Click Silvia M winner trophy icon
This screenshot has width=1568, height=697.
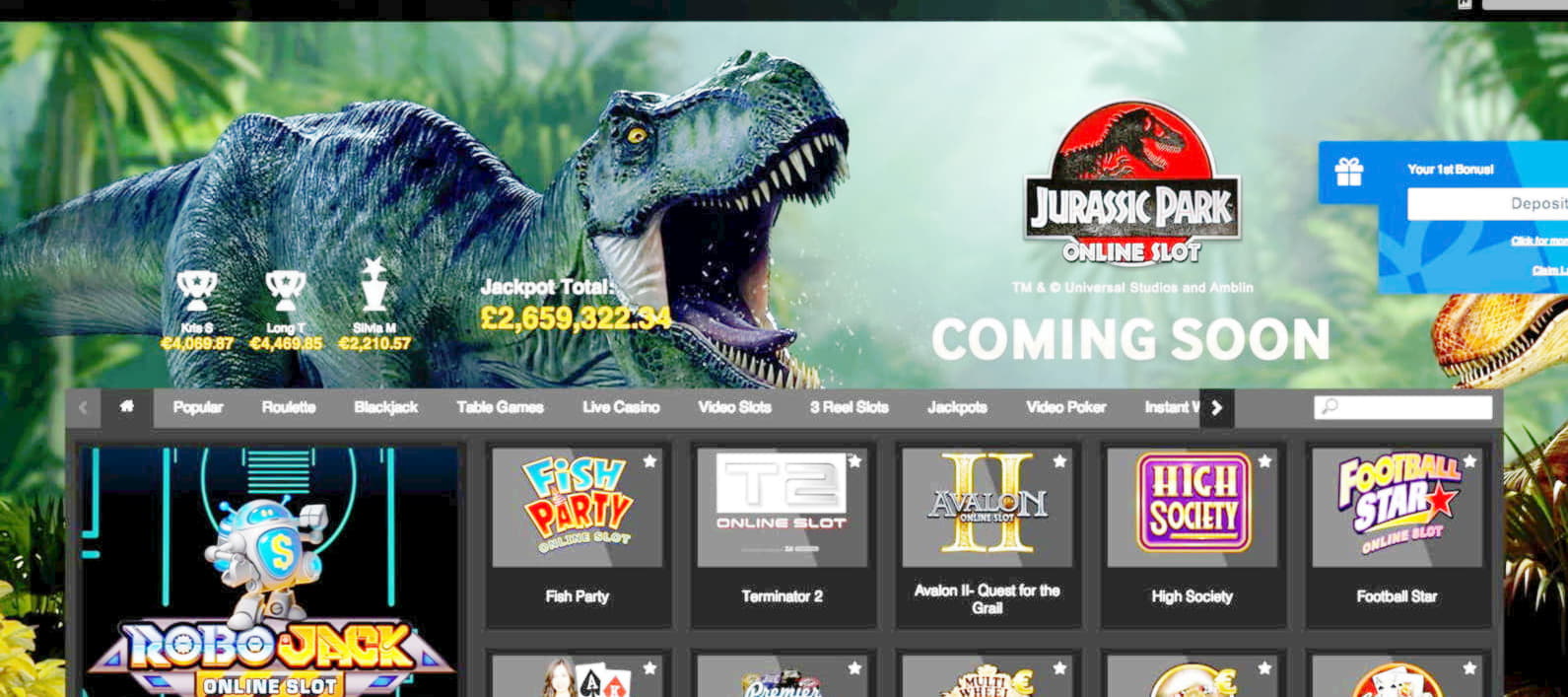pyautogui.click(x=374, y=285)
